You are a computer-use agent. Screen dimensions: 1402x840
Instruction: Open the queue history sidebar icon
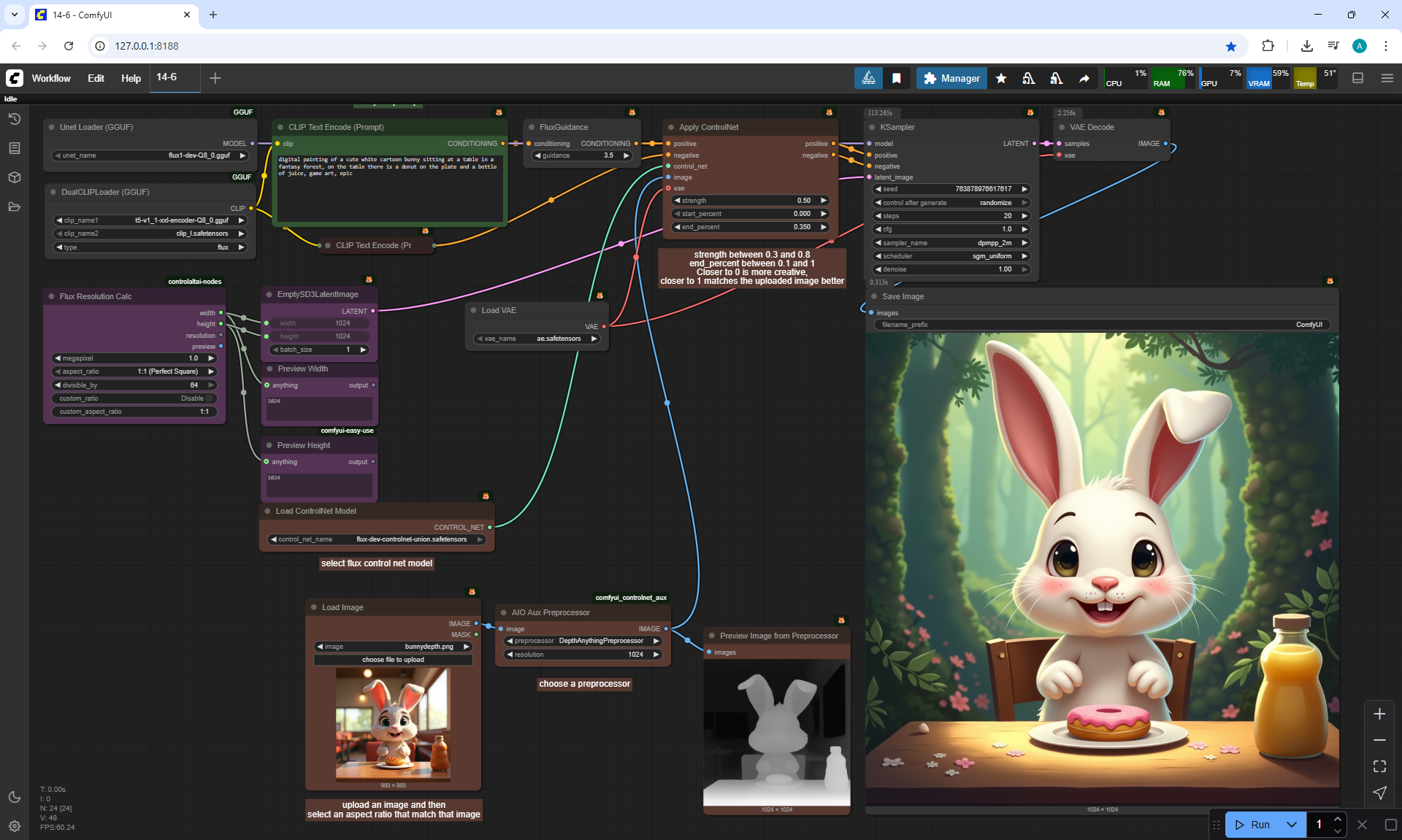click(14, 119)
